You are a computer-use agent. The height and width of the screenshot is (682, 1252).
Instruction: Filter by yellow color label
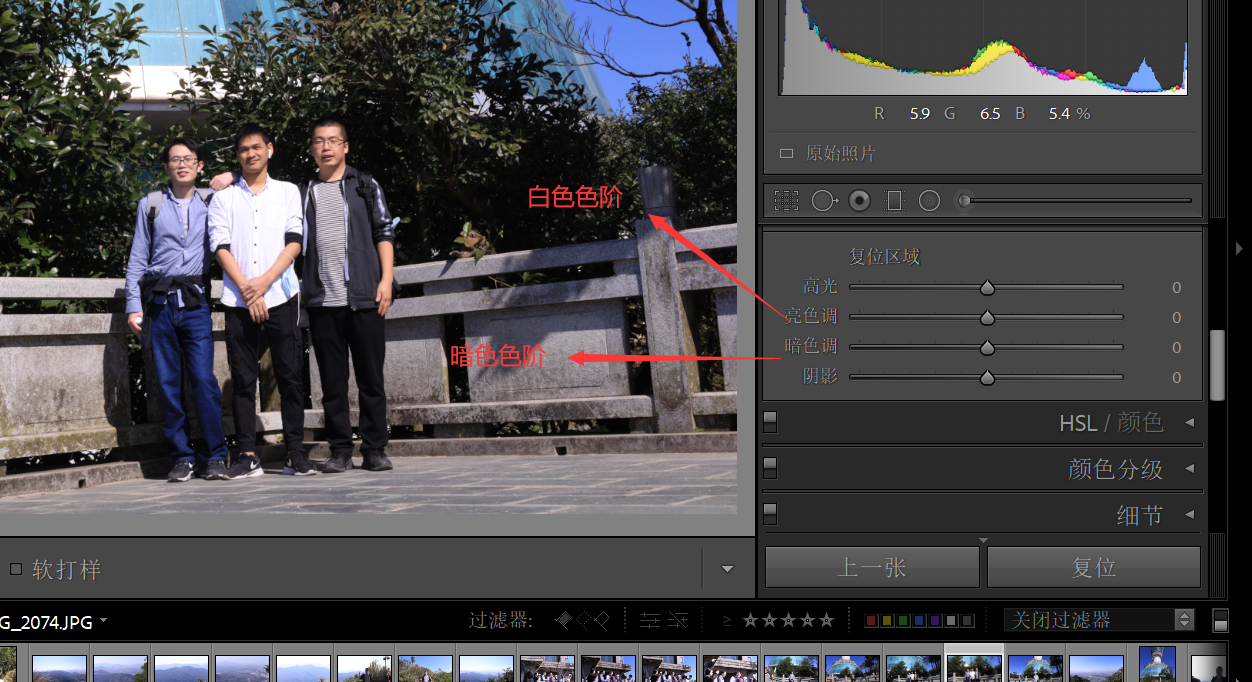[887, 620]
